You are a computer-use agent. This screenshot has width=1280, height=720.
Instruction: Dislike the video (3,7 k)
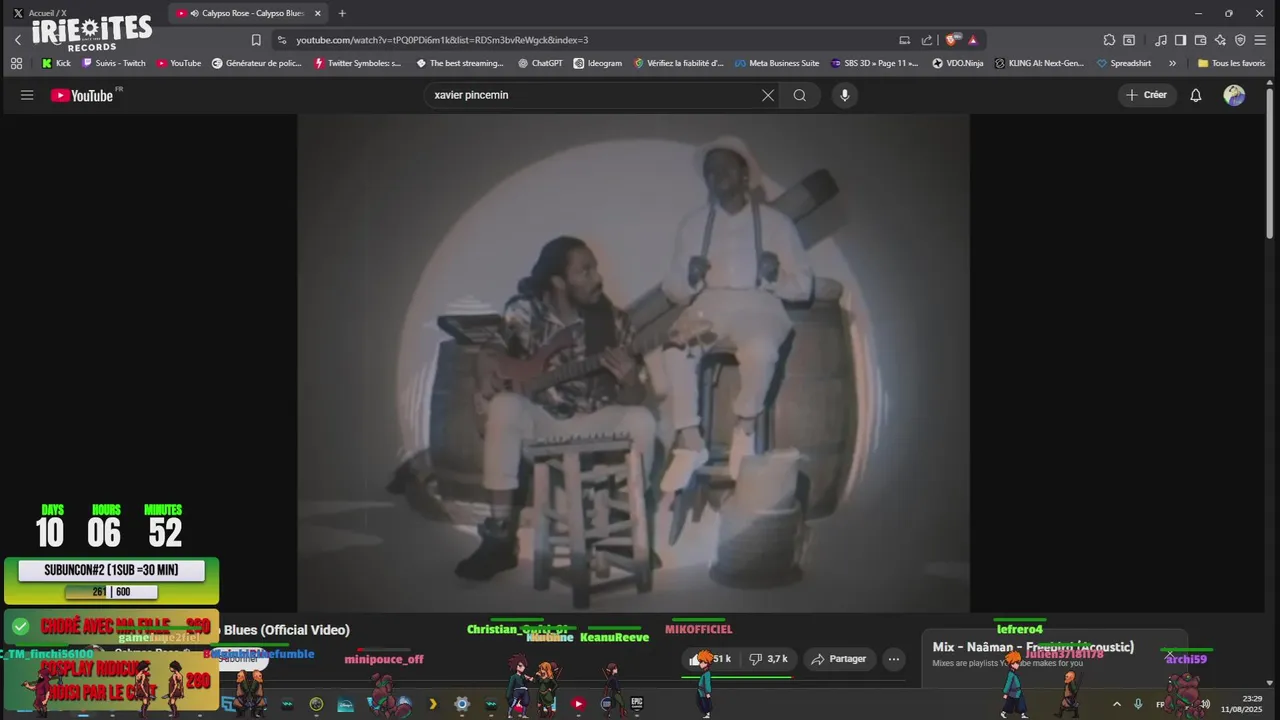coord(768,659)
